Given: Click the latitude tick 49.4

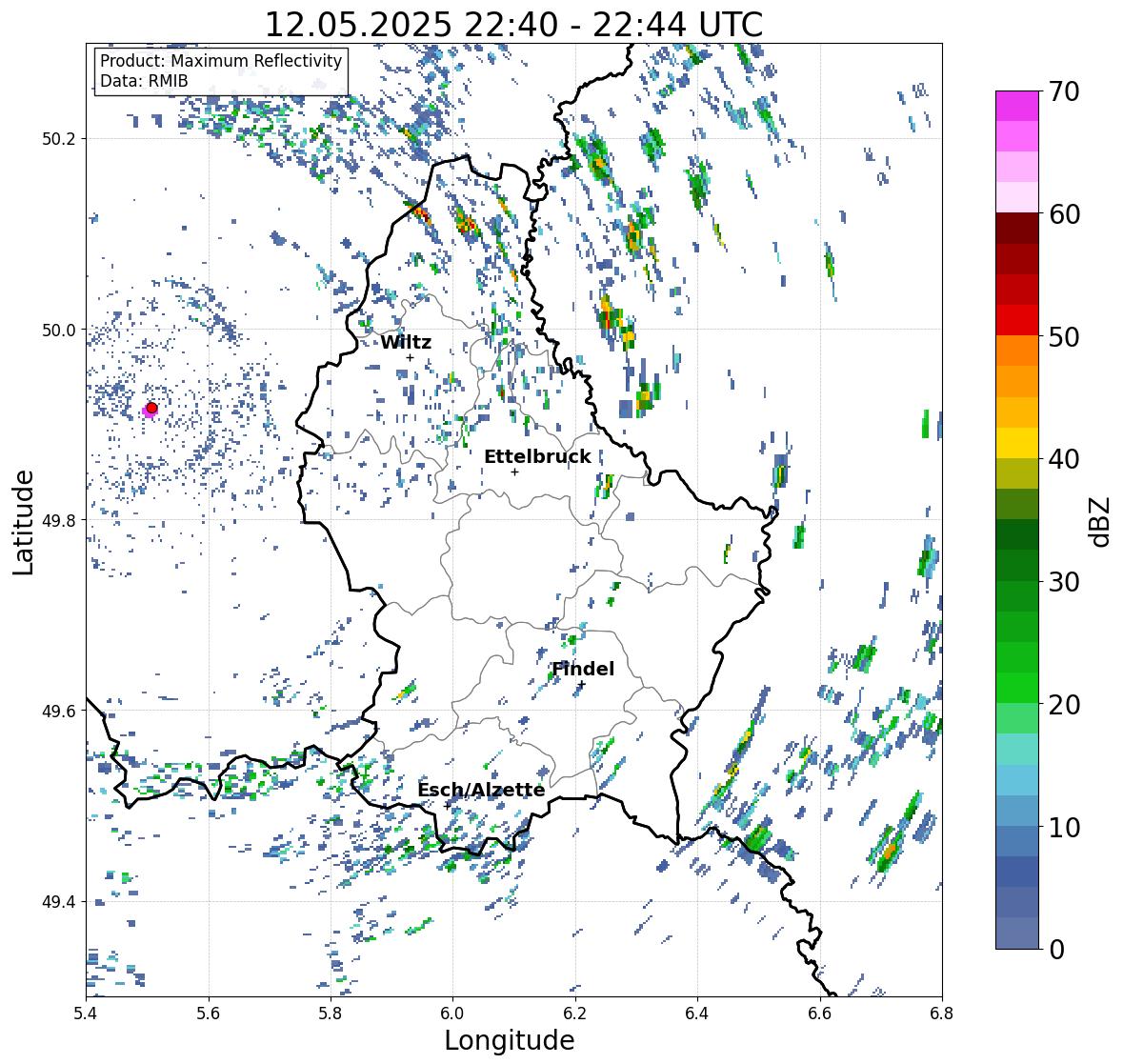Looking at the screenshot, I should click(59, 902).
